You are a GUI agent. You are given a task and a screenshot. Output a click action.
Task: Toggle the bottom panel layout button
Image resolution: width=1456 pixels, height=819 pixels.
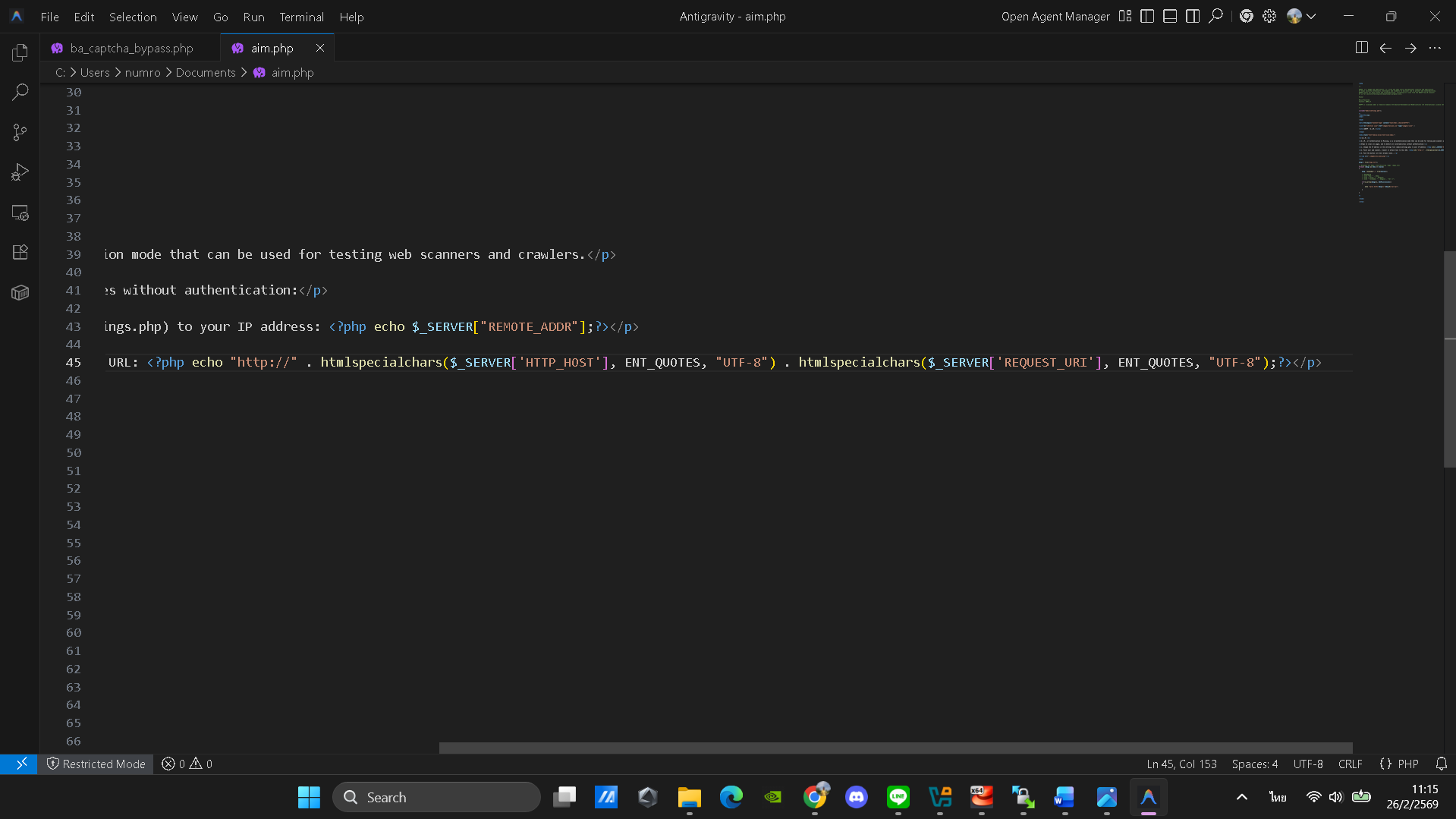pyautogui.click(x=1170, y=16)
